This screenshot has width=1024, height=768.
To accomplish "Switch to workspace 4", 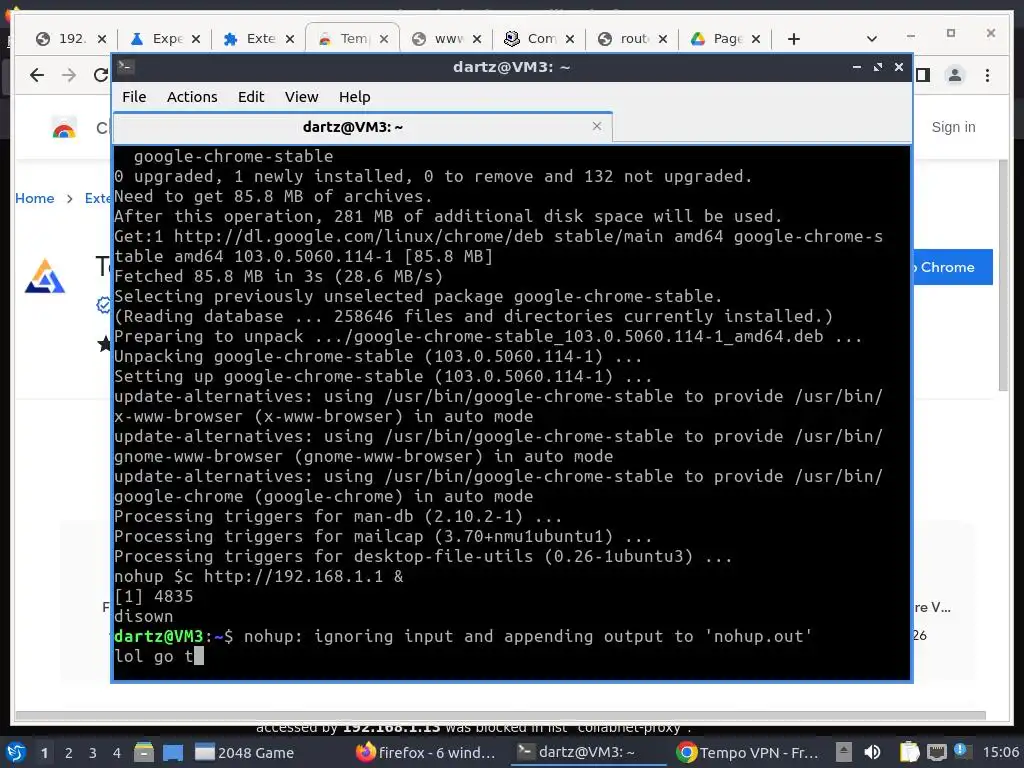I will pos(116,753).
